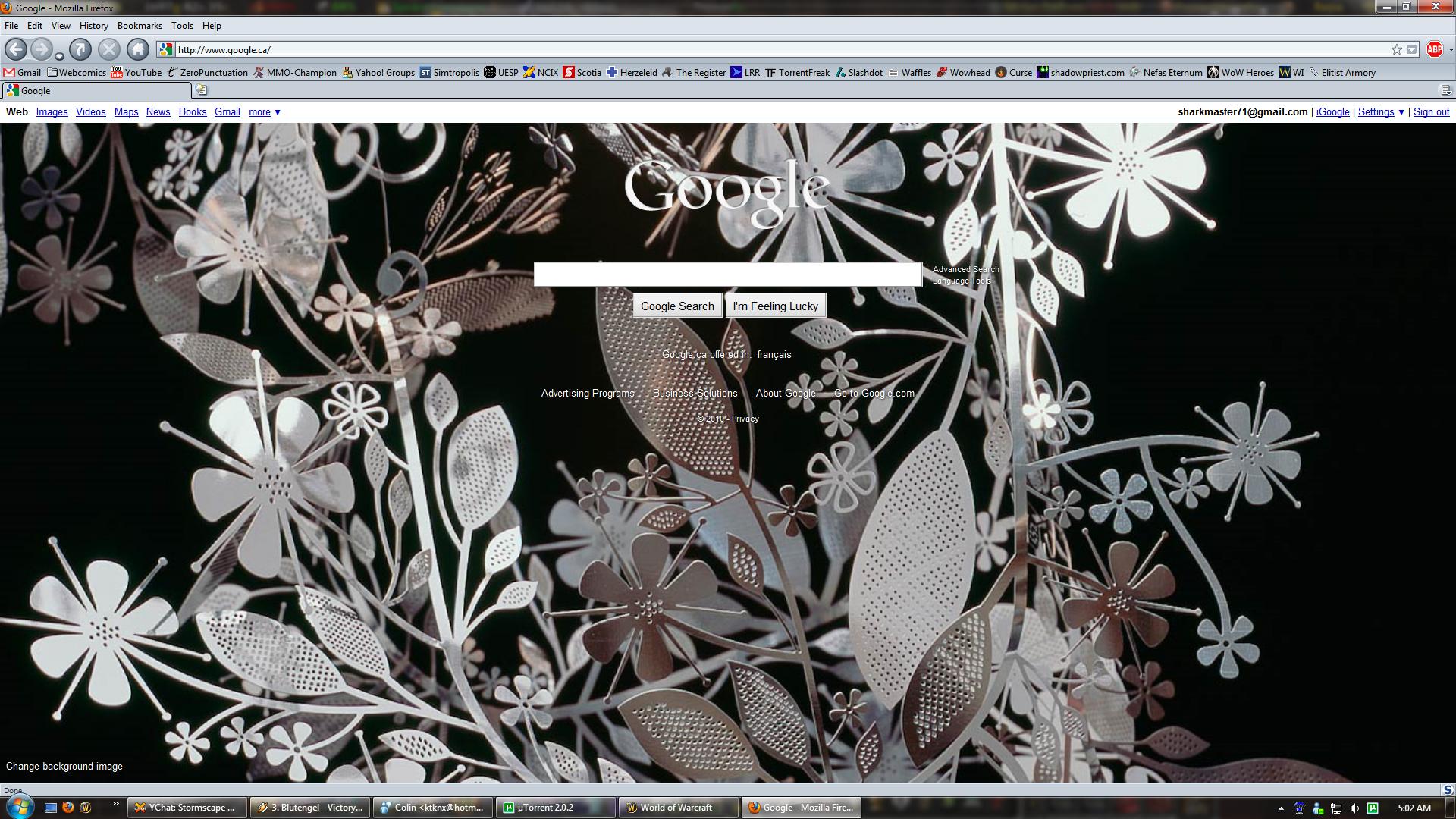1456x819 pixels.
Task: Open the Bookmarks menu
Action: coord(140,26)
